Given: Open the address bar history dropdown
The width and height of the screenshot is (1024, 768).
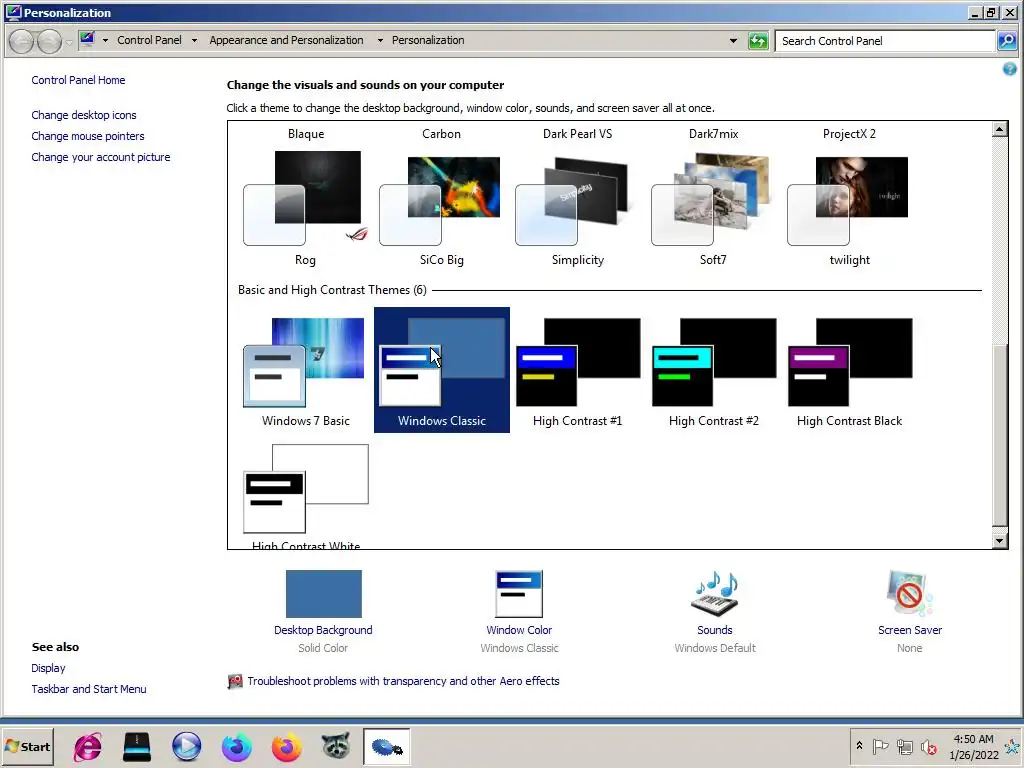Looking at the screenshot, I should tap(733, 41).
